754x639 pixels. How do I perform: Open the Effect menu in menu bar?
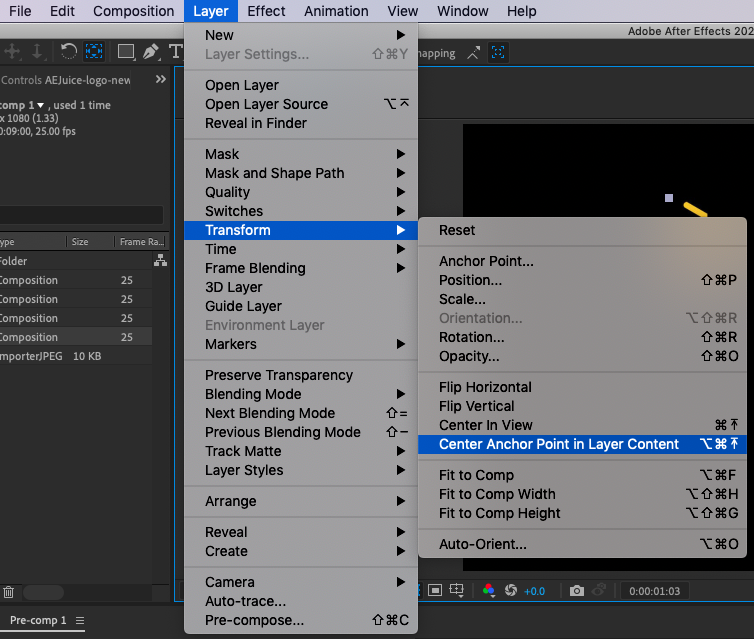click(266, 11)
